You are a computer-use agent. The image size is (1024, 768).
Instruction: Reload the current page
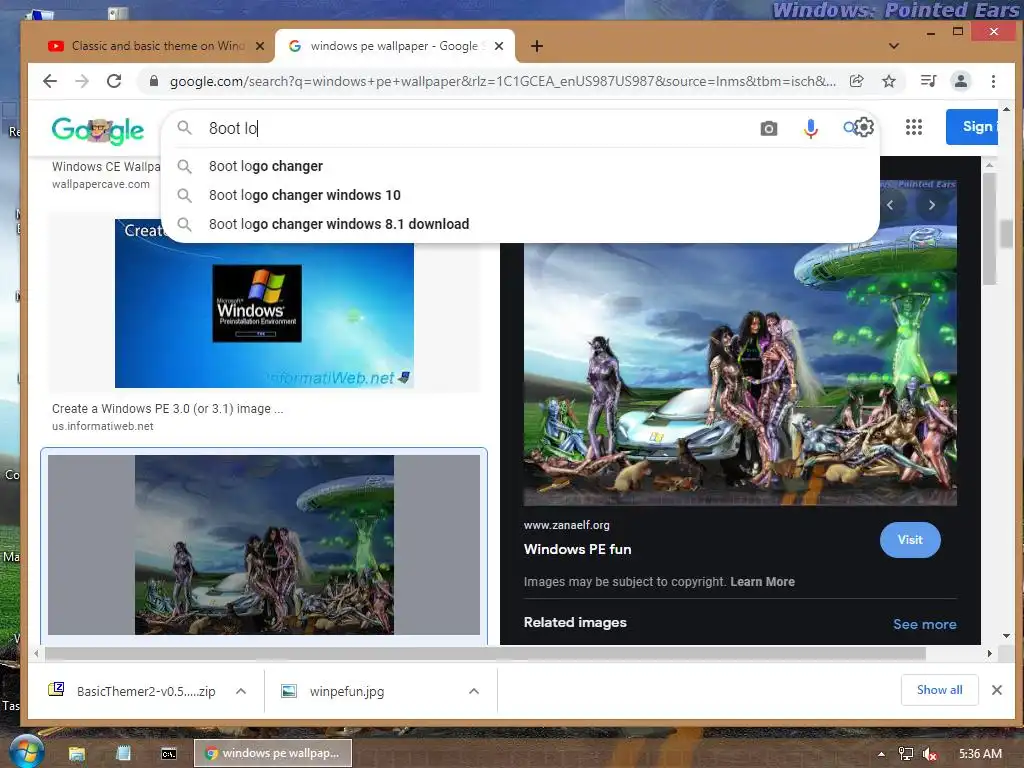pyautogui.click(x=114, y=81)
